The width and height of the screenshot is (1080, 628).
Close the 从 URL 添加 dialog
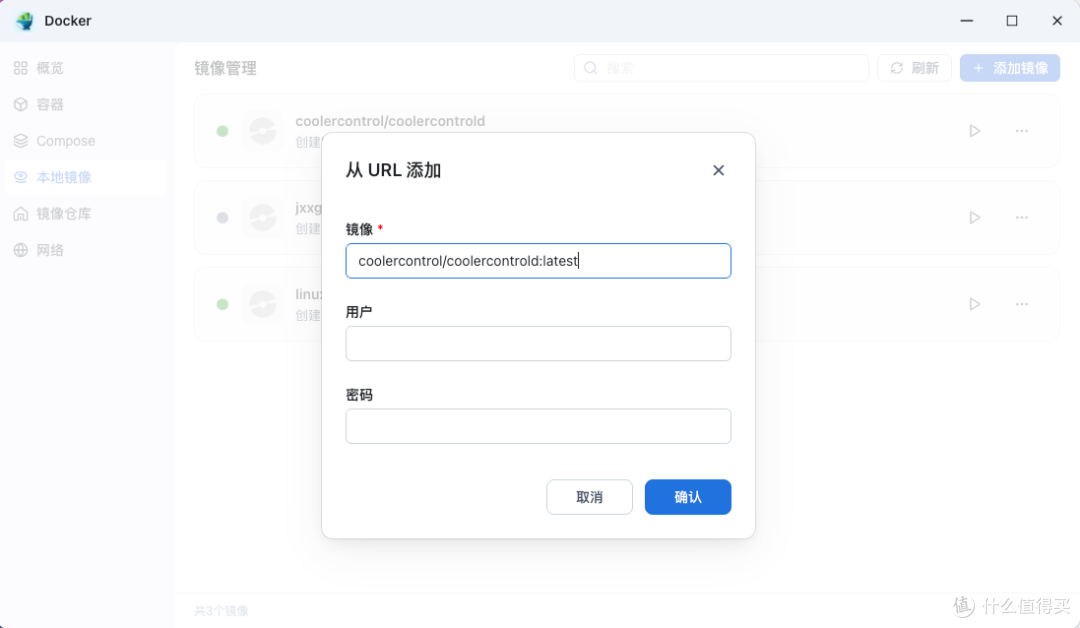point(718,170)
